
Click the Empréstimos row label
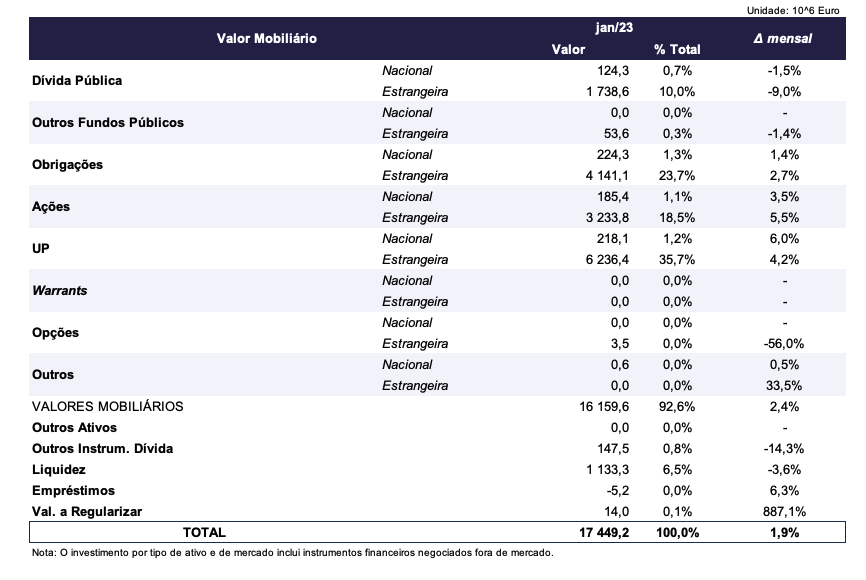(73, 490)
